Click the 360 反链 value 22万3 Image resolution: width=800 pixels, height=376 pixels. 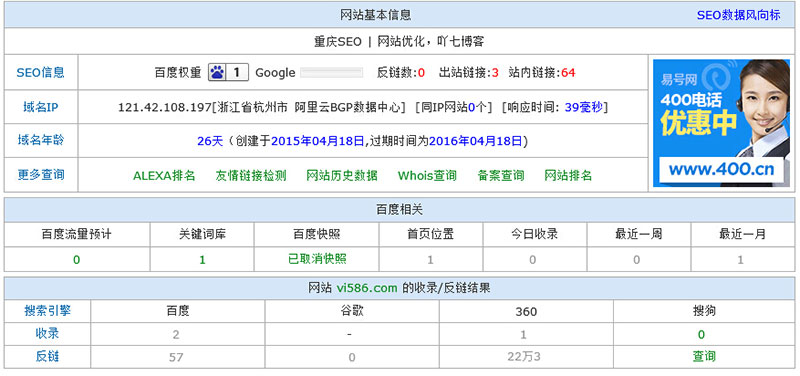pyautogui.click(x=524, y=357)
